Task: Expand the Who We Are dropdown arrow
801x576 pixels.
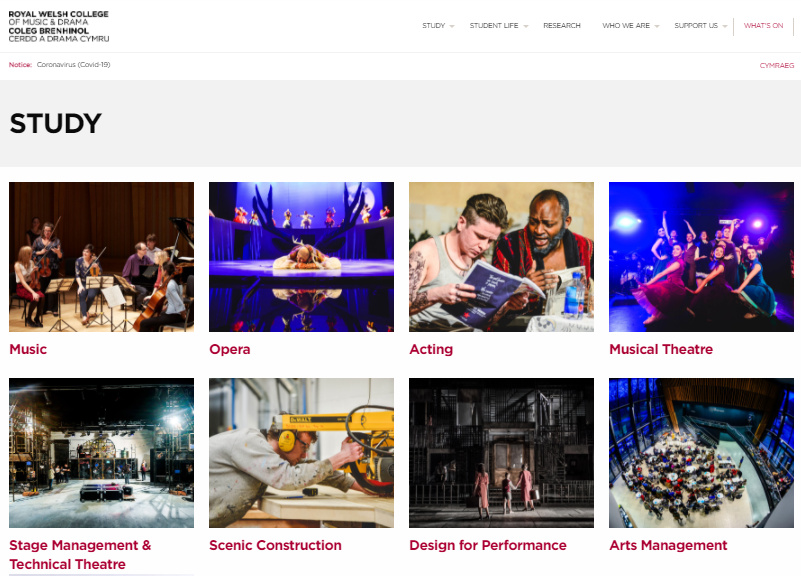Action: [x=657, y=26]
